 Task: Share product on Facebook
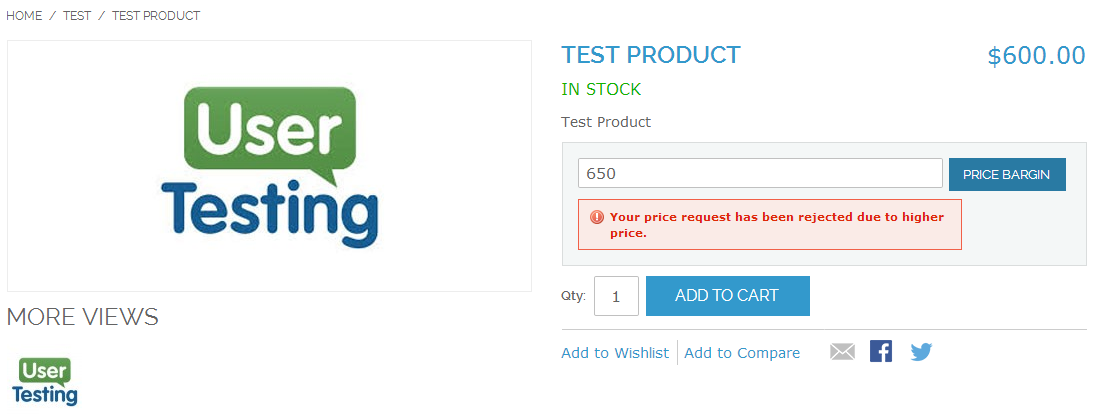[881, 352]
